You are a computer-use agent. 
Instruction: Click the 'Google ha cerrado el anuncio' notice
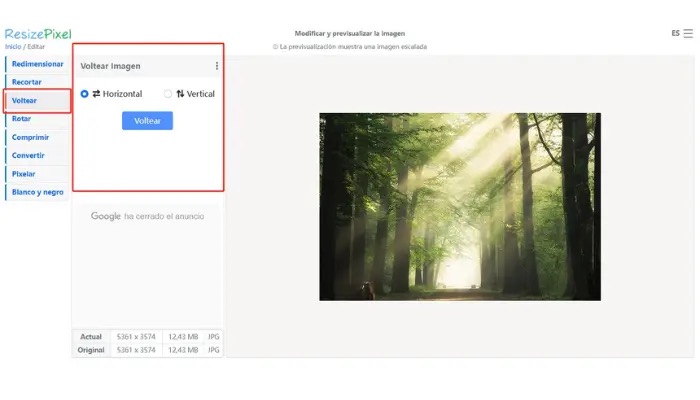[147, 216]
